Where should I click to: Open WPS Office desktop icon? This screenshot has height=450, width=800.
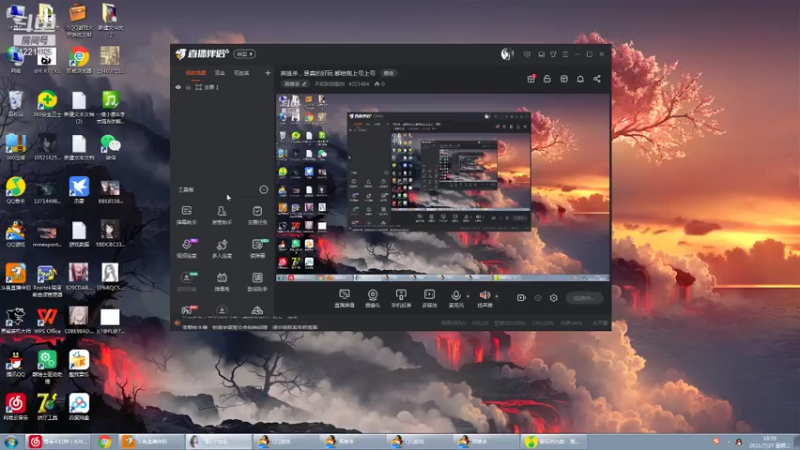point(47,321)
